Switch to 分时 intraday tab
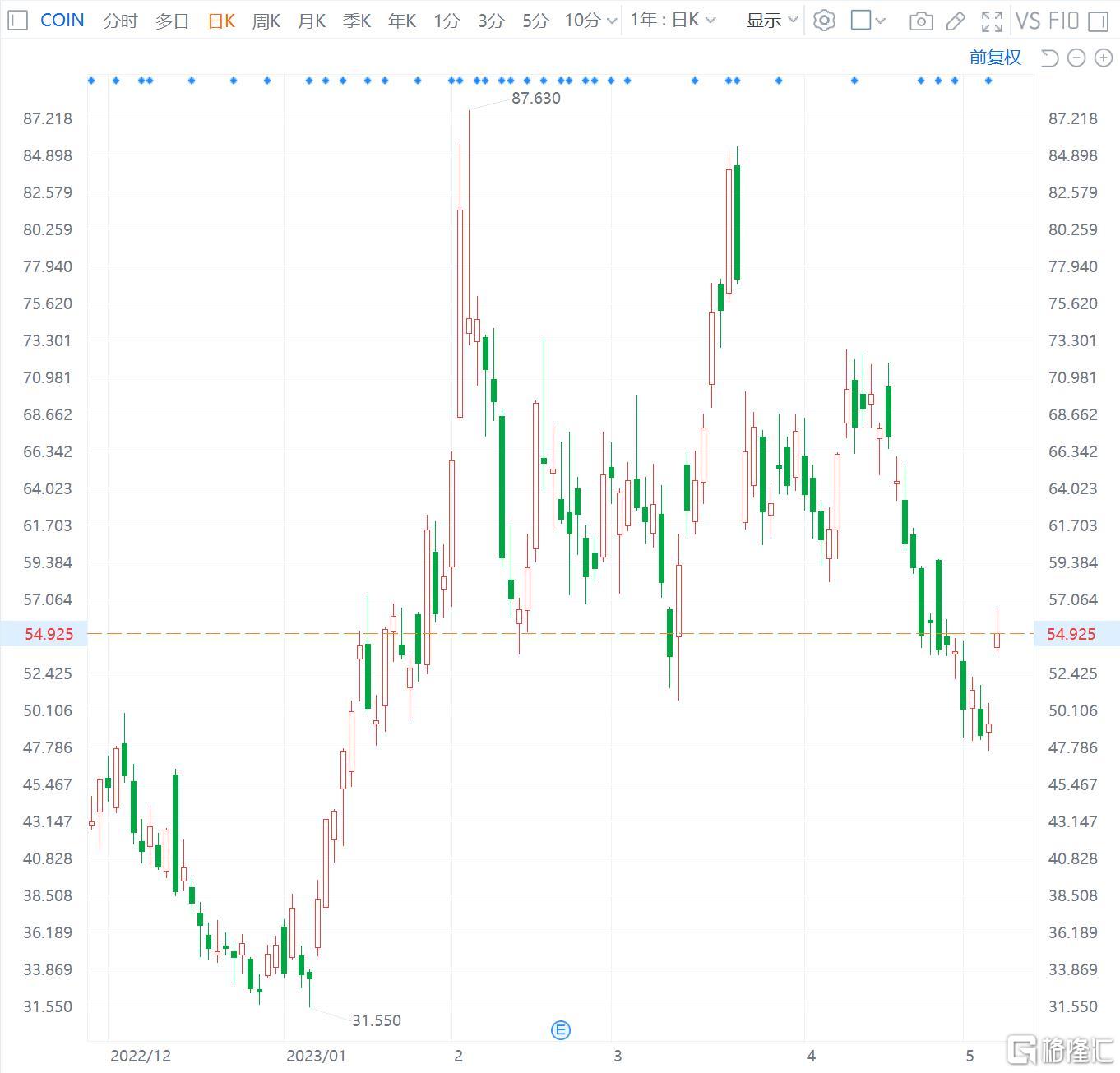Screen dimensions: 1120x1073 tap(120, 21)
